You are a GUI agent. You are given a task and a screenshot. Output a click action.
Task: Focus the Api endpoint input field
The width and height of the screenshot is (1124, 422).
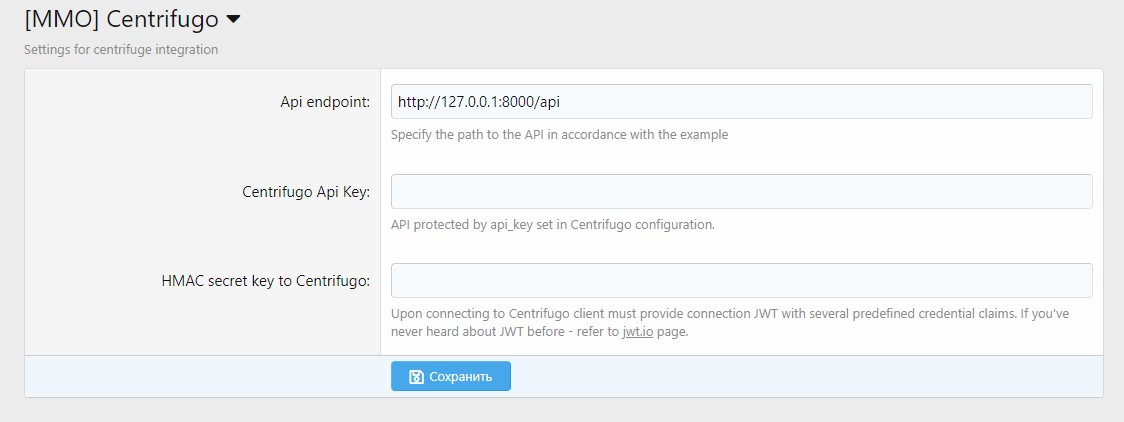tap(740, 102)
